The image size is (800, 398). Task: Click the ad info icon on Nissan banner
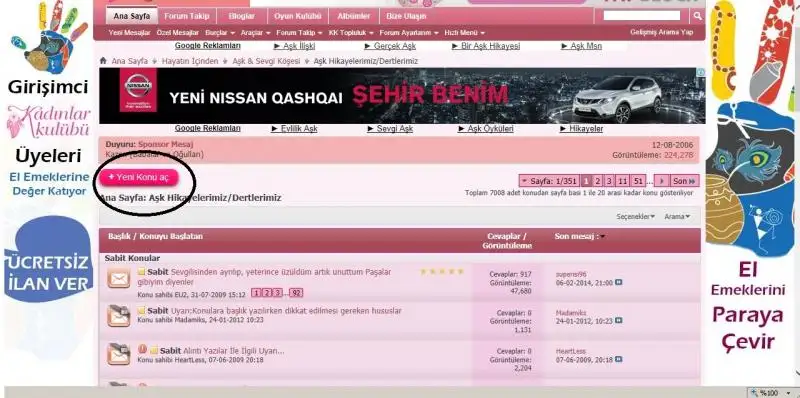pos(702,72)
